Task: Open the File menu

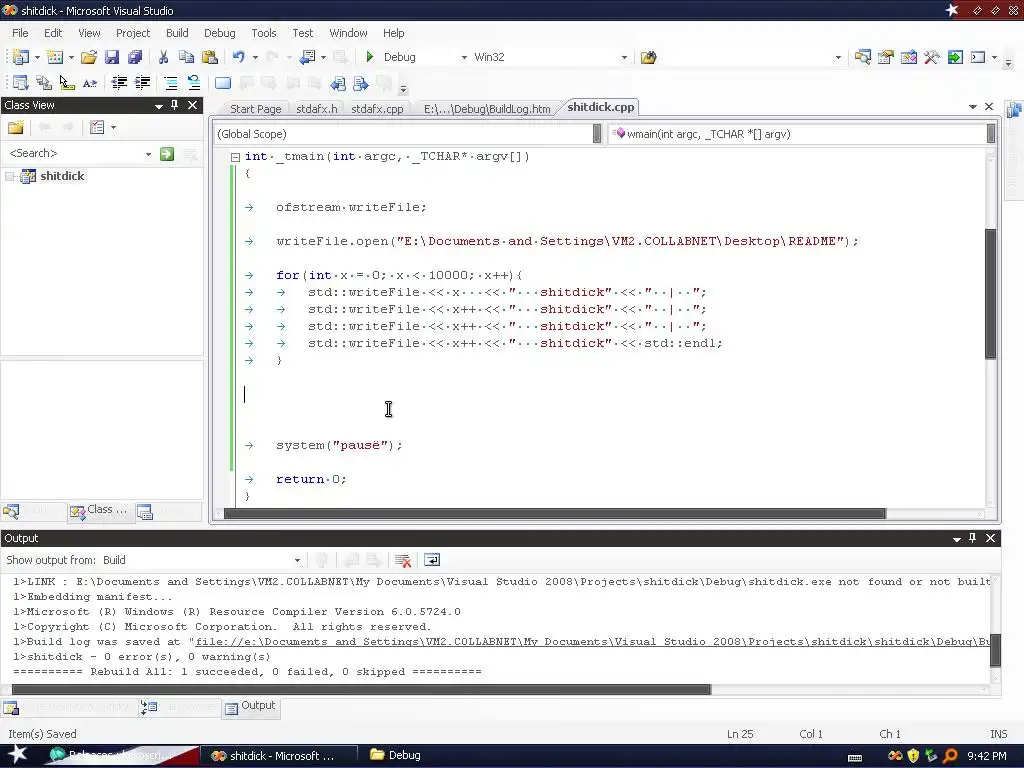Action: (20, 33)
